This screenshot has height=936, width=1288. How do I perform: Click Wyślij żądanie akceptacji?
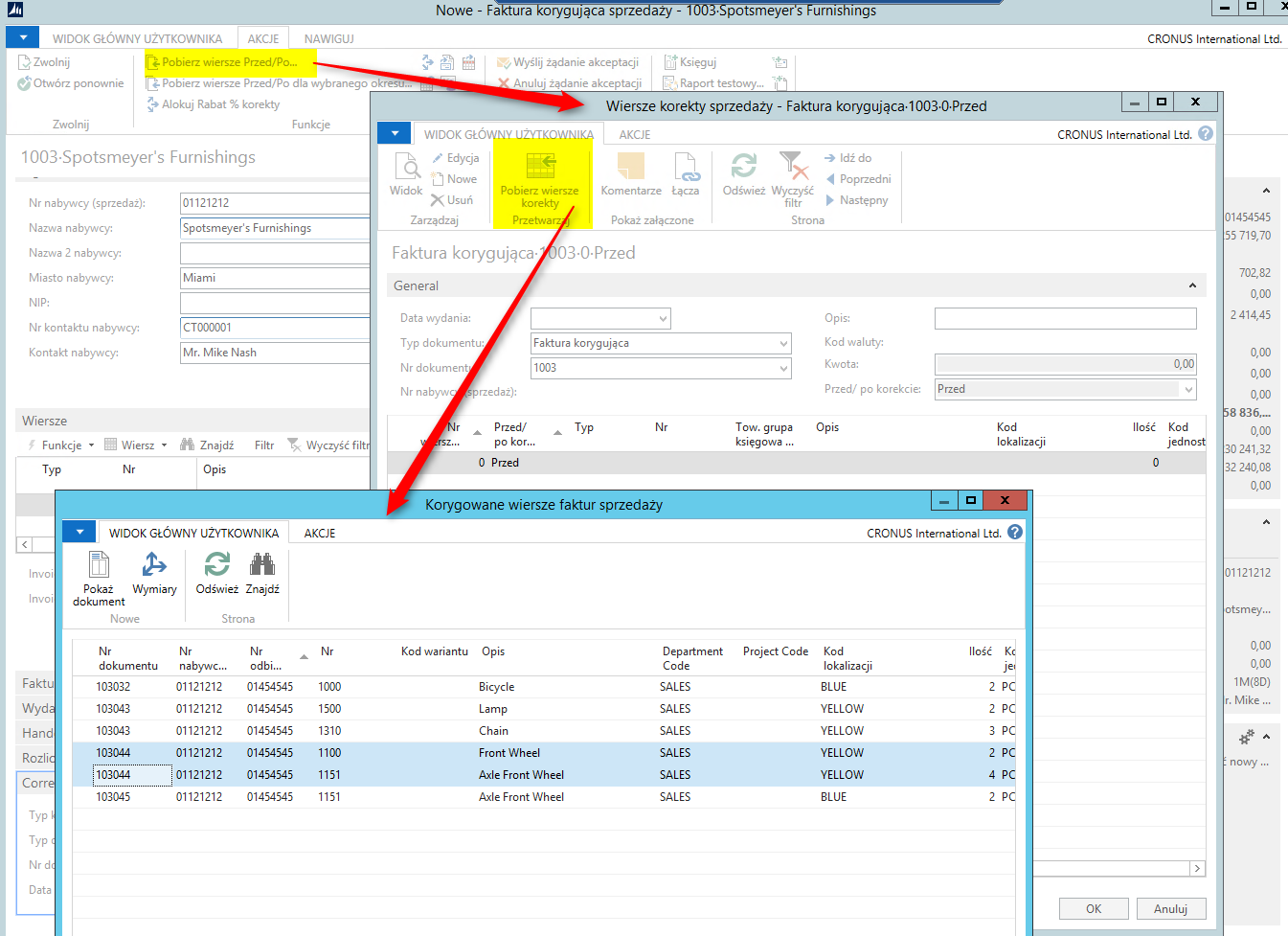568,62
